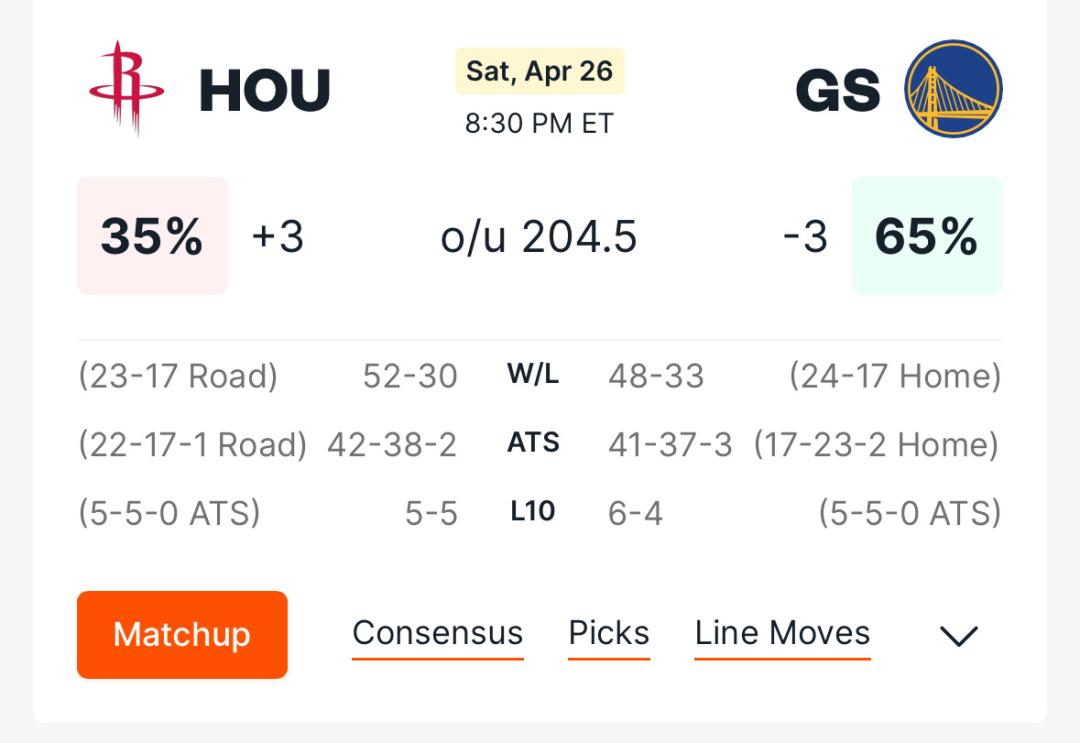Click the Golden State Warriors logo

(953, 88)
